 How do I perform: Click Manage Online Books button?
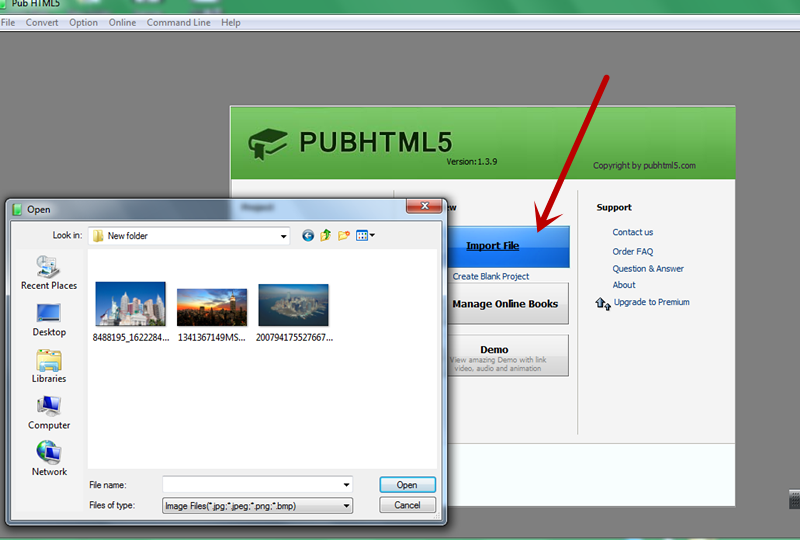point(508,304)
